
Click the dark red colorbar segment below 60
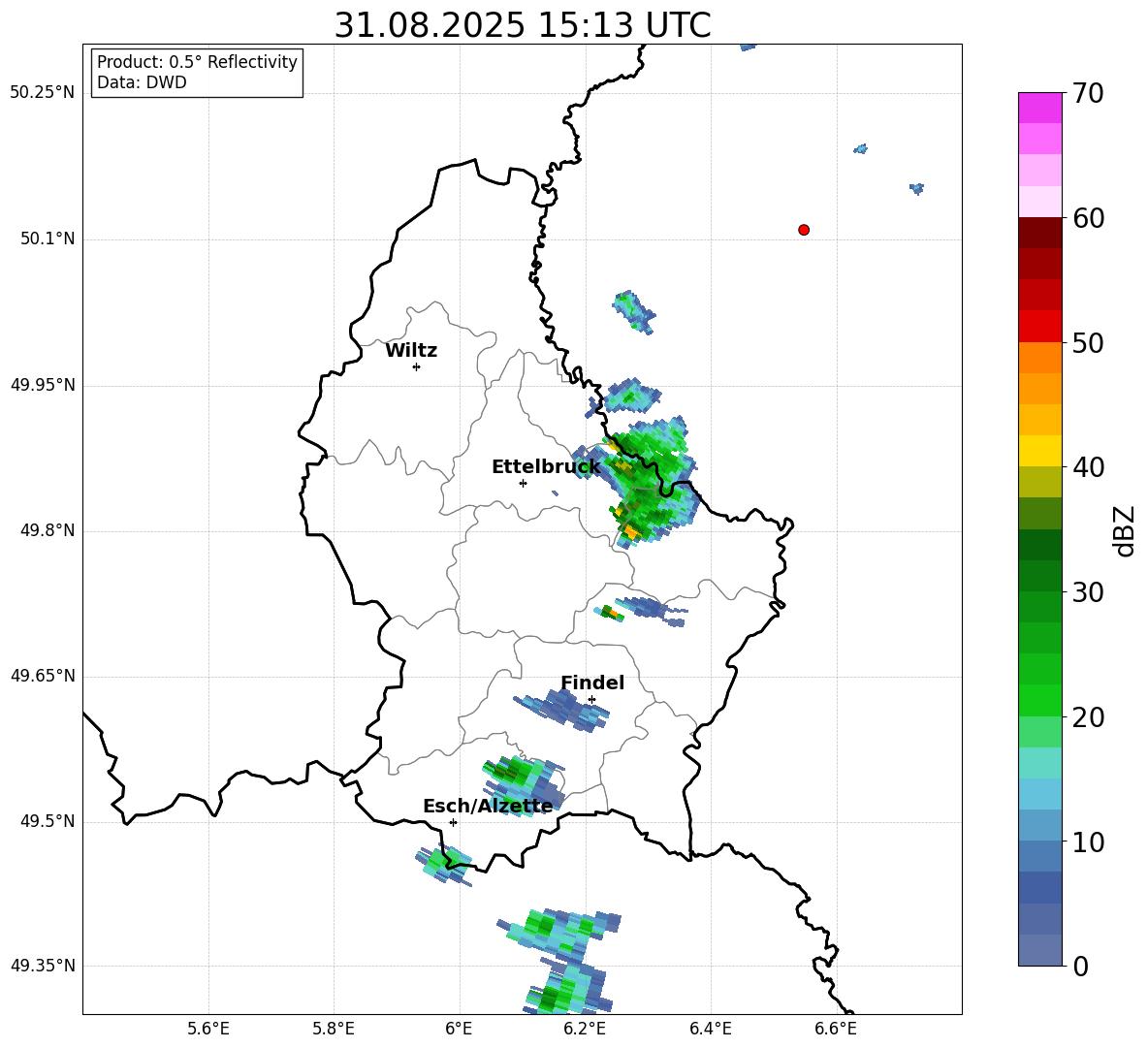(x=1039, y=233)
